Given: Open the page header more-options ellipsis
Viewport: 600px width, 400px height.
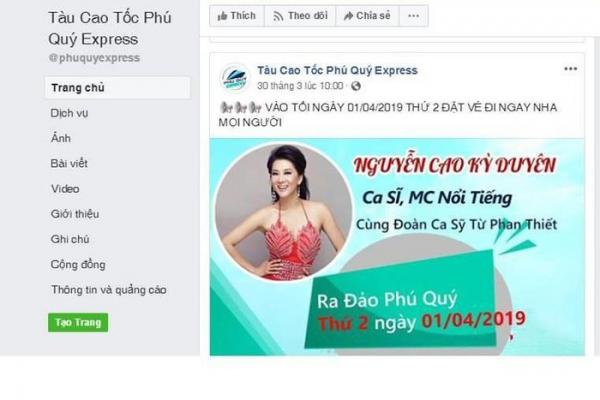Looking at the screenshot, I should pos(414,16).
